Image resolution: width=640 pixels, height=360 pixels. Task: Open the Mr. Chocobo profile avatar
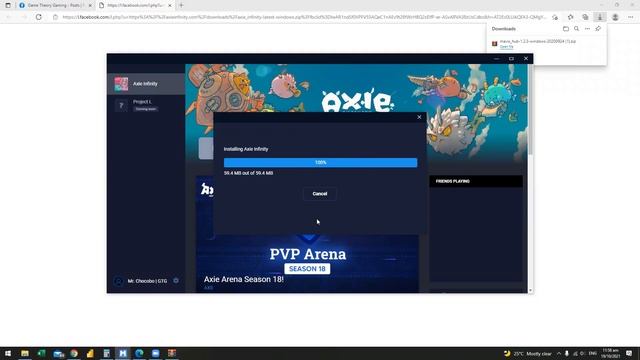point(118,281)
